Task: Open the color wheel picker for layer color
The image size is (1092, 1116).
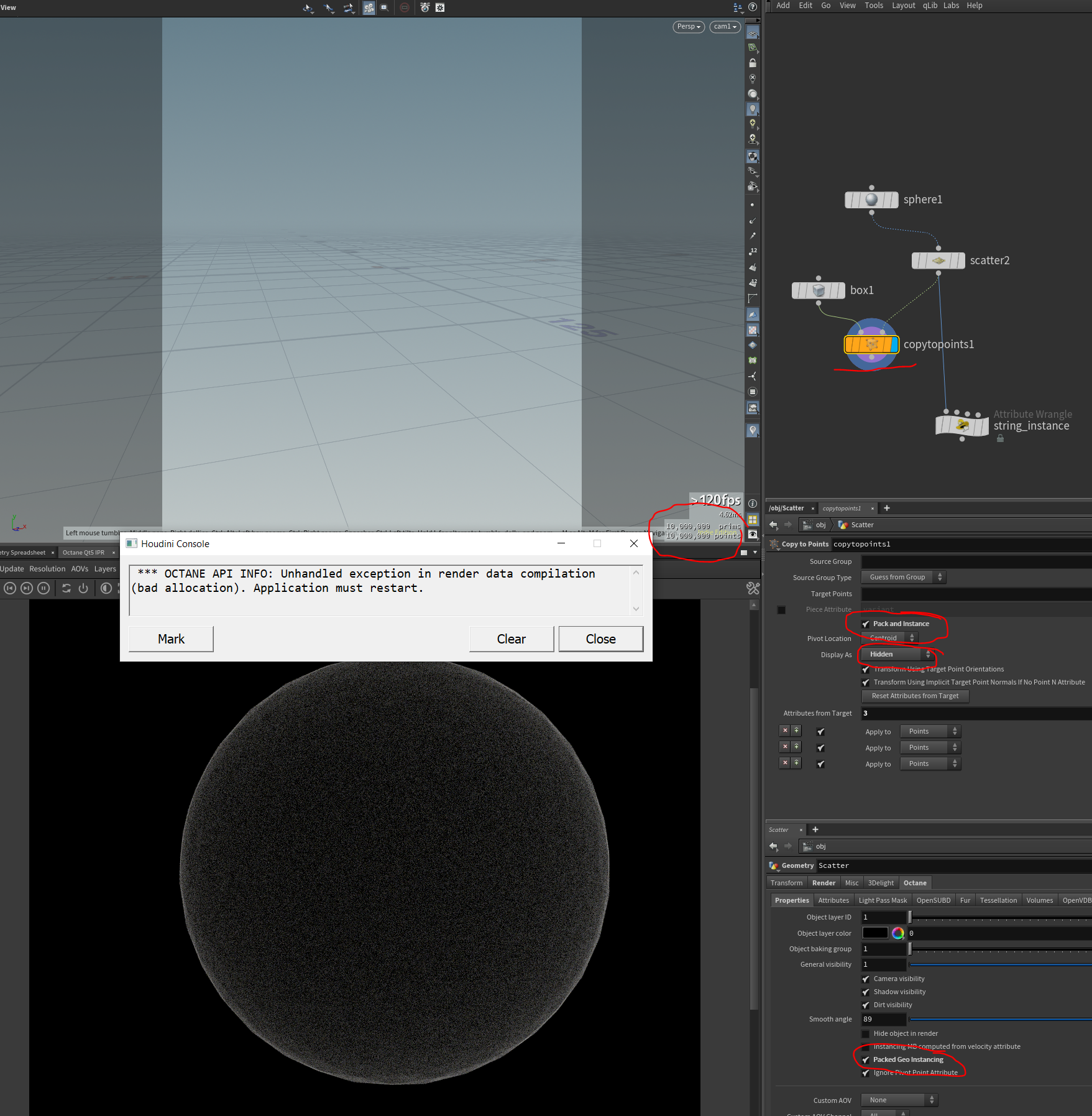Action: [x=898, y=933]
